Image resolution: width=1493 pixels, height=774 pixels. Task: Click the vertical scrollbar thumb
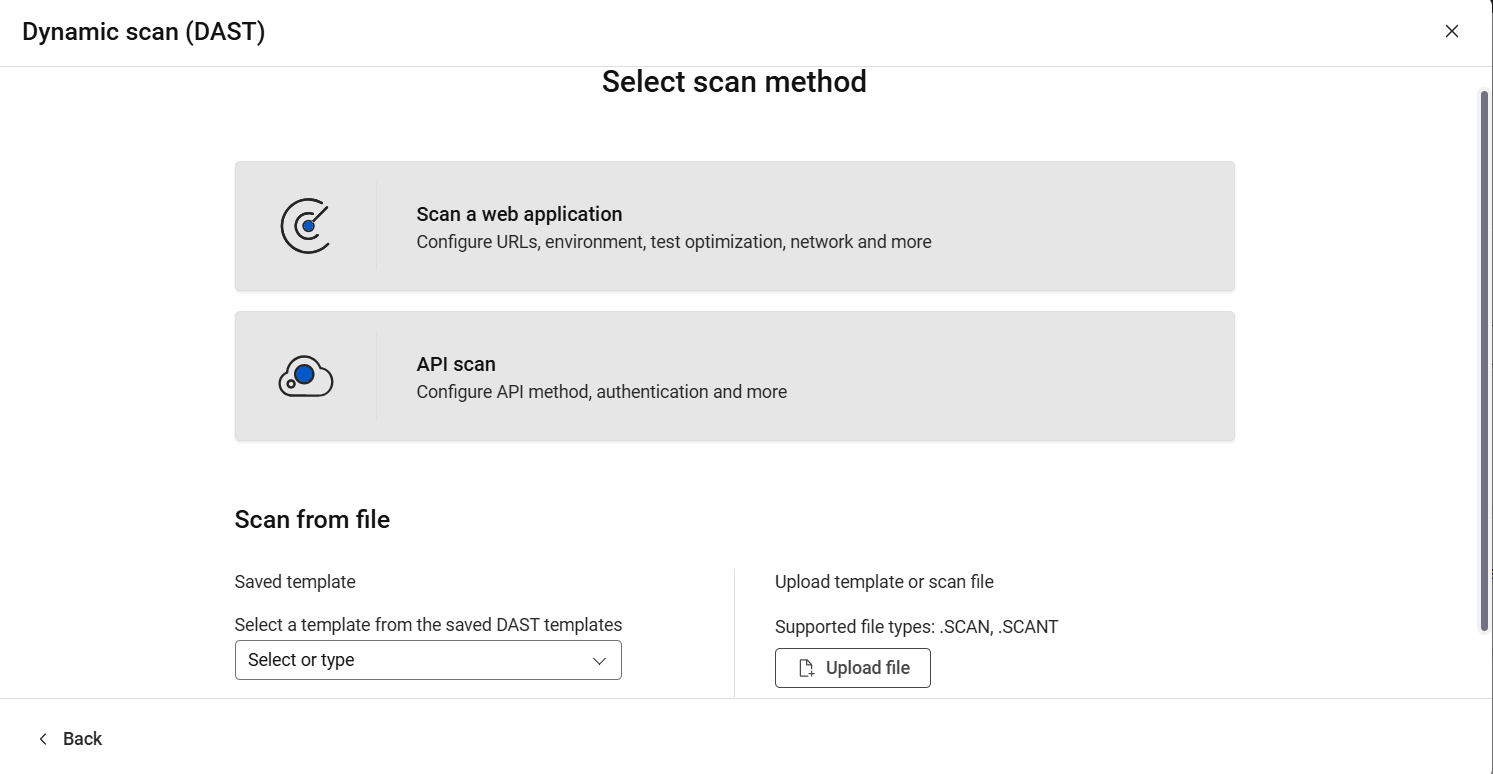pyautogui.click(x=1484, y=360)
